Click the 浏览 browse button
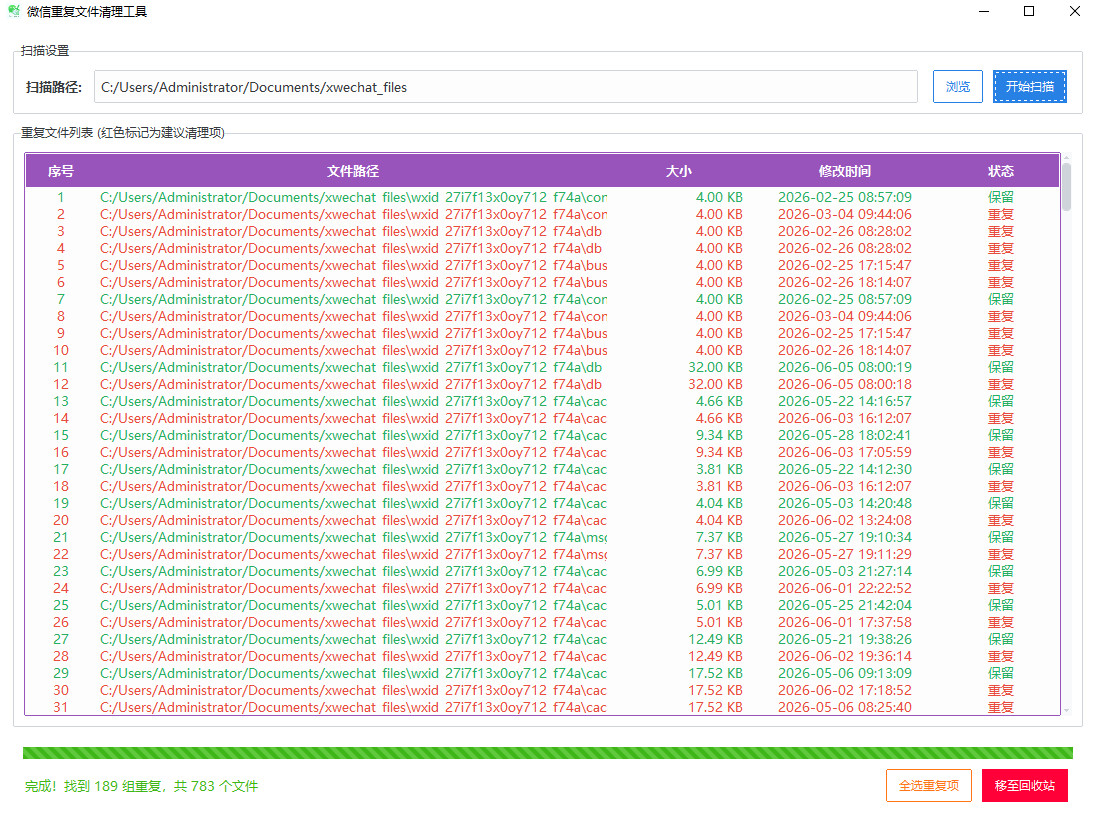1097x824 pixels. 957,87
